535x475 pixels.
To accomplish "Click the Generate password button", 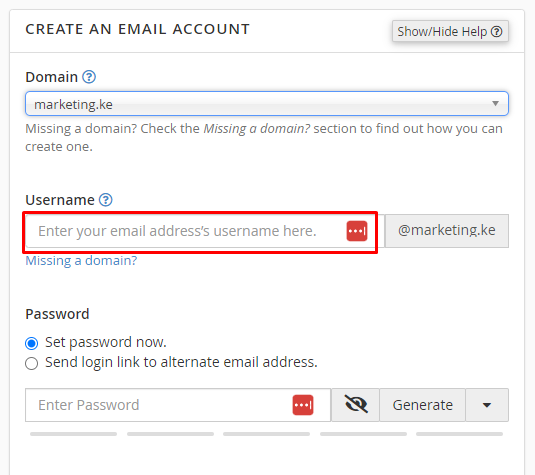I will [422, 405].
